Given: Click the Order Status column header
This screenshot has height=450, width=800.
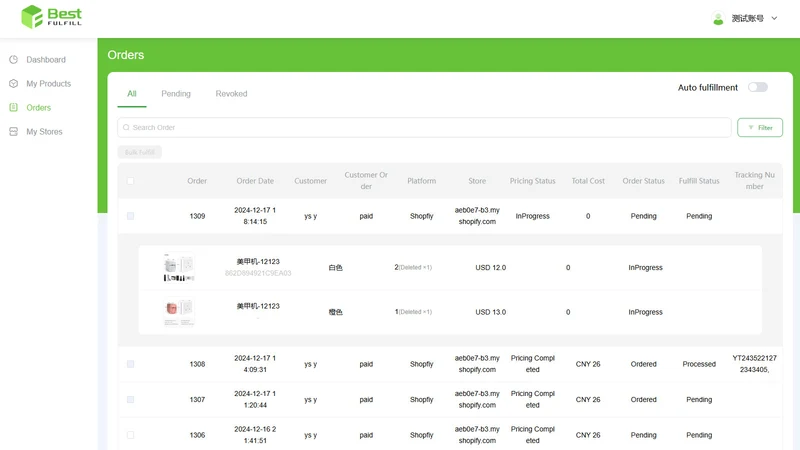Looking at the screenshot, I should [643, 181].
